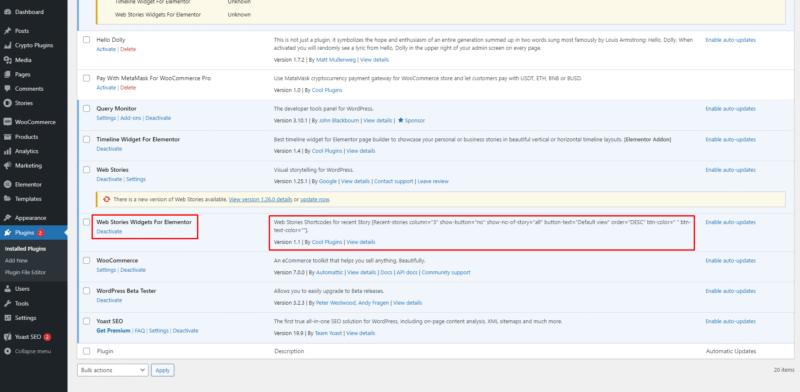Select the WooCommerce plugin checkbox
Image resolution: width=800 pixels, height=392 pixels.
pyautogui.click(x=86, y=260)
